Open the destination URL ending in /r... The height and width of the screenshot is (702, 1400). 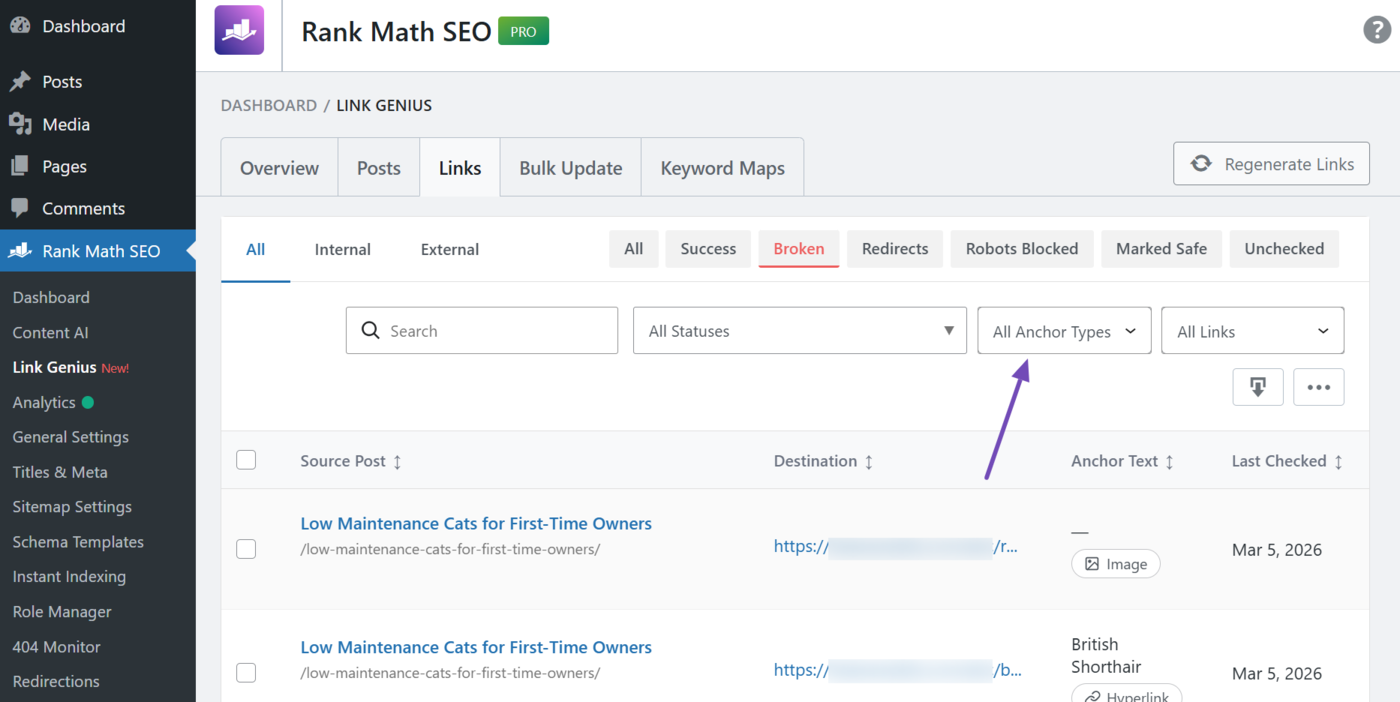896,547
